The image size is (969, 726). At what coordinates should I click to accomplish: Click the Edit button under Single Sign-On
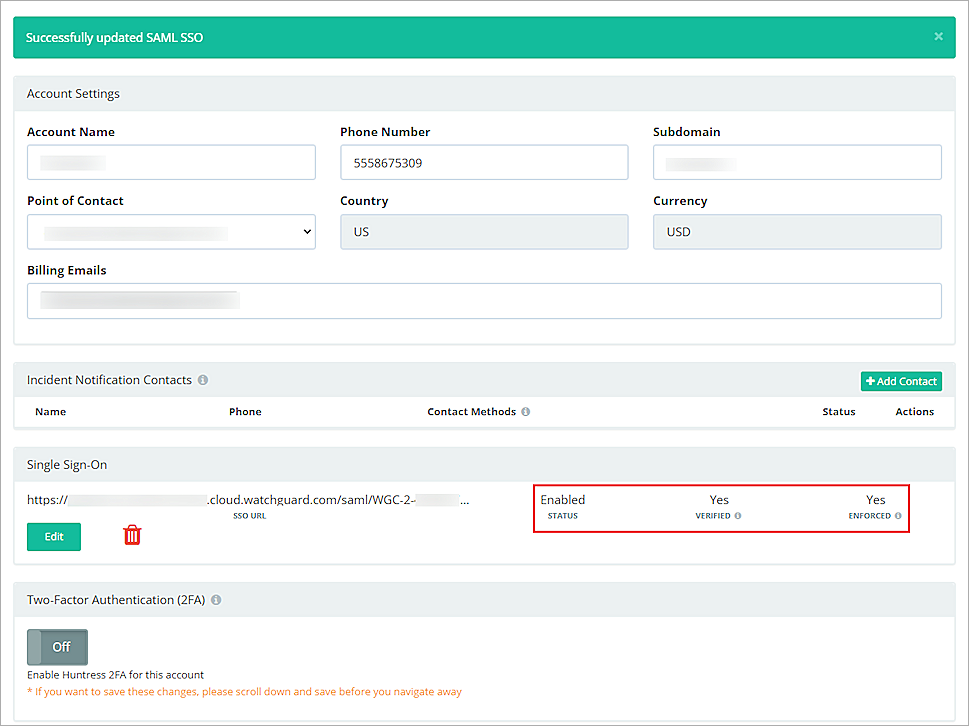point(53,536)
